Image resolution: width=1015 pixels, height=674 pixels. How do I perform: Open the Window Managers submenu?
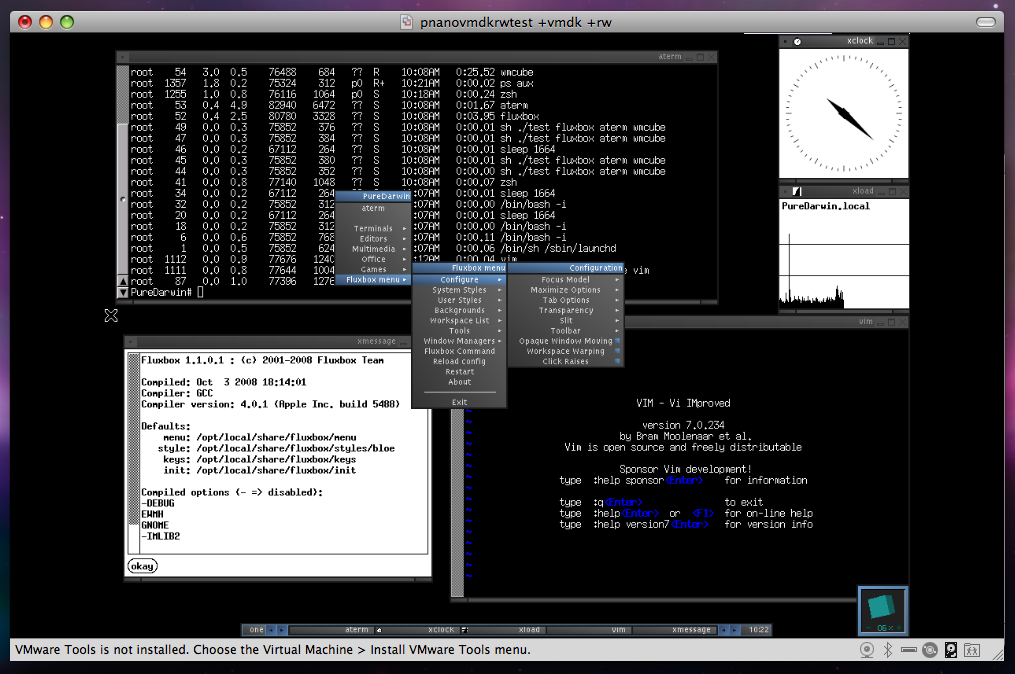[x=460, y=341]
